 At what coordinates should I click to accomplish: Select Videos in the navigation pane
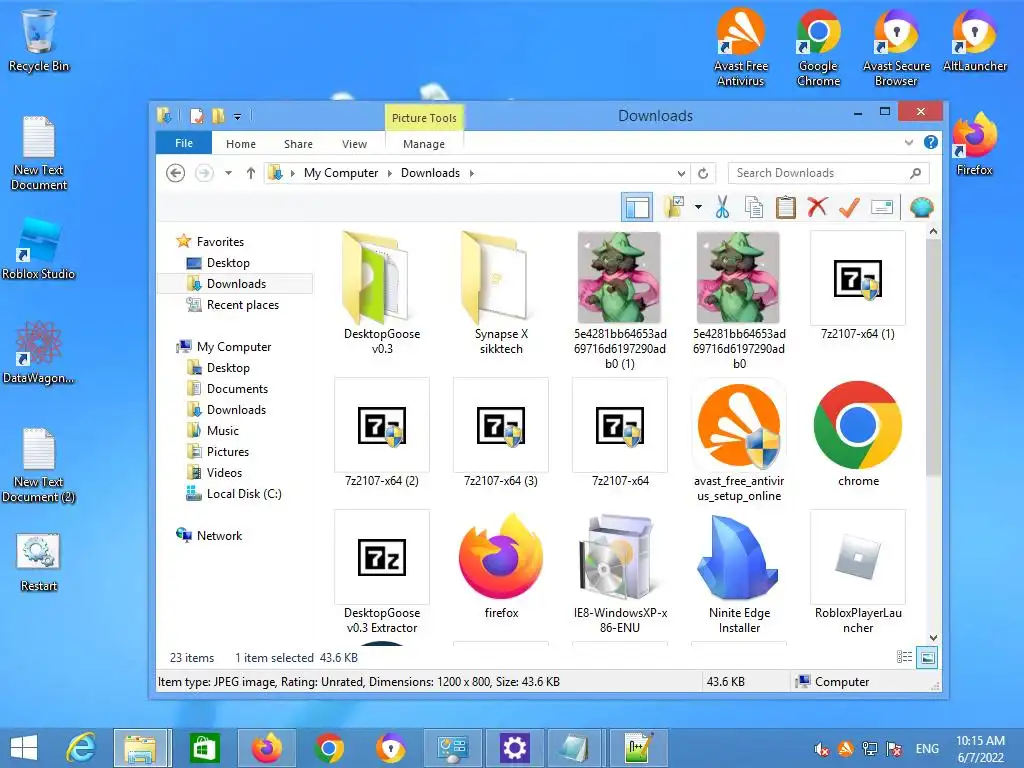pos(224,472)
